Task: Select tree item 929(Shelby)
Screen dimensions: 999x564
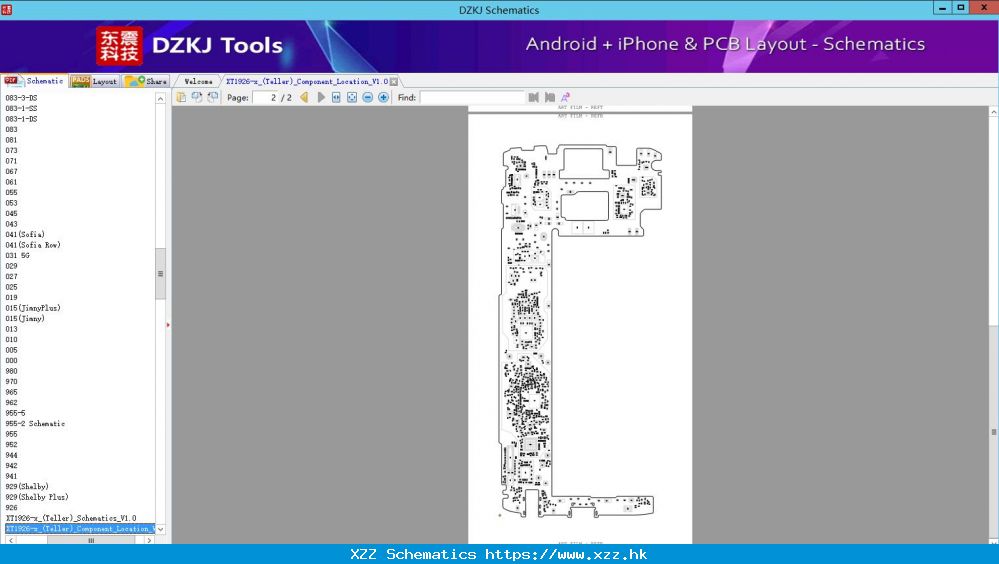Action: [x=27, y=487]
